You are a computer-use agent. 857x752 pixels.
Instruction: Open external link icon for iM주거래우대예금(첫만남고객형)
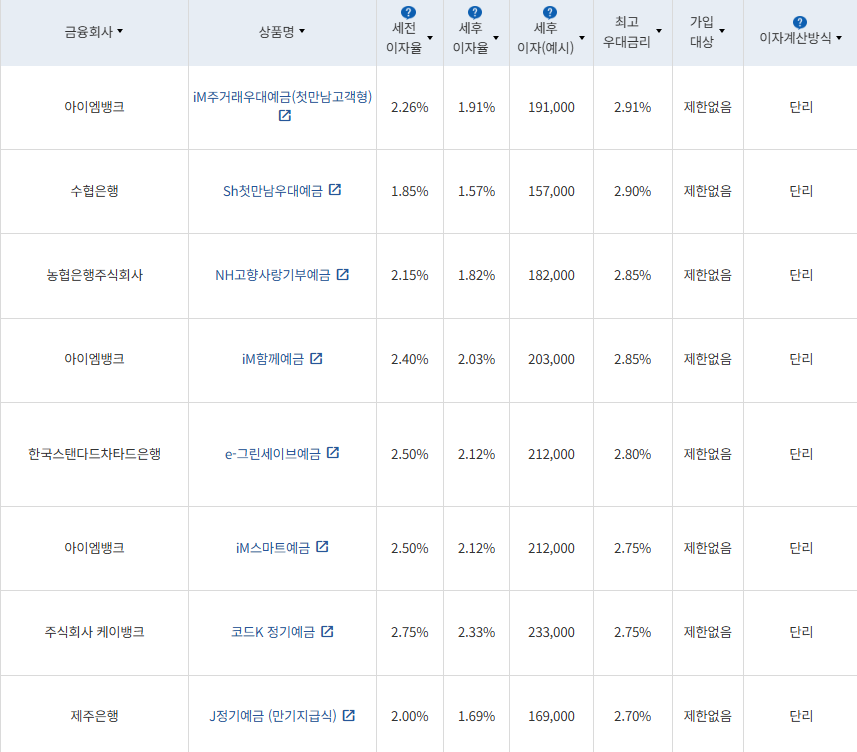(284, 116)
